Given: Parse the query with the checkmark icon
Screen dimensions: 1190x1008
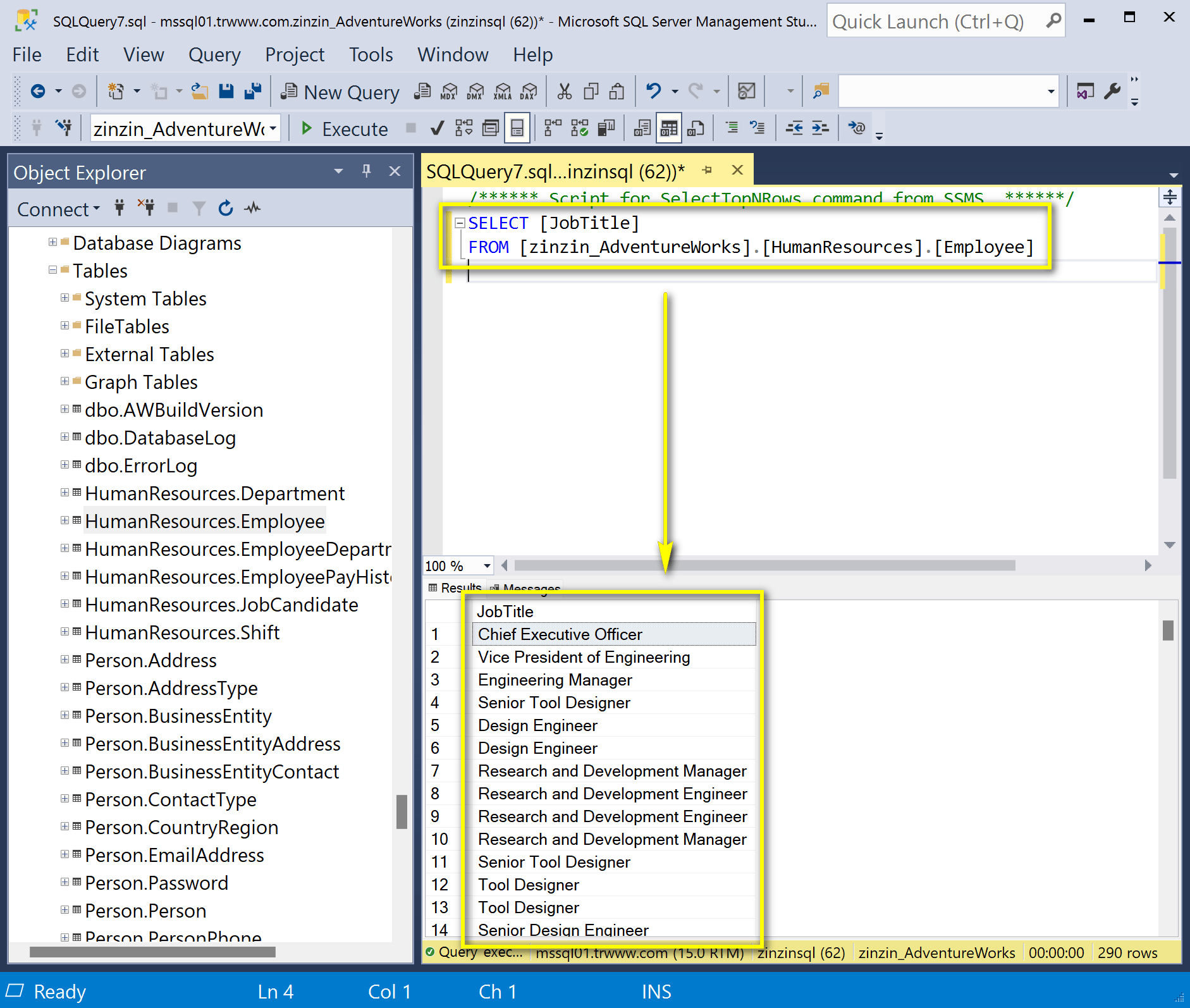Looking at the screenshot, I should (437, 128).
